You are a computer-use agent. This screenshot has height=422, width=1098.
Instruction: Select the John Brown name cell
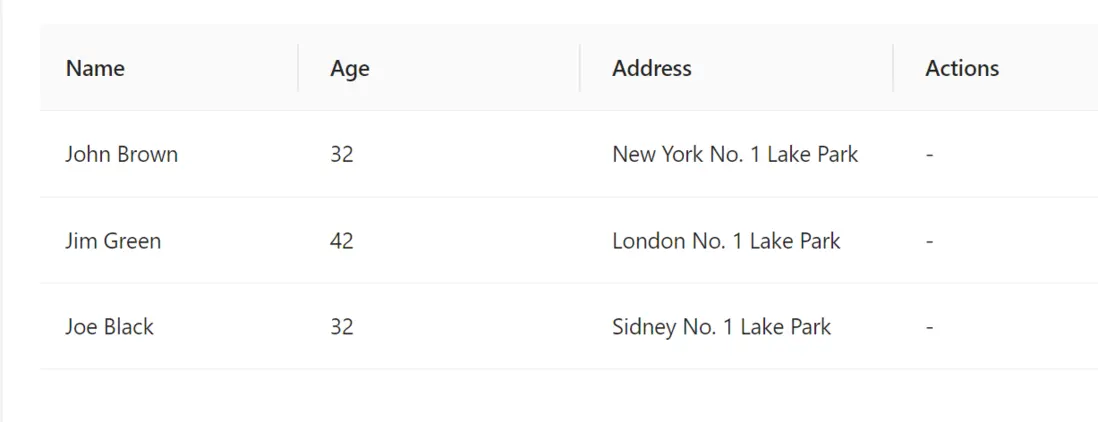(121, 154)
